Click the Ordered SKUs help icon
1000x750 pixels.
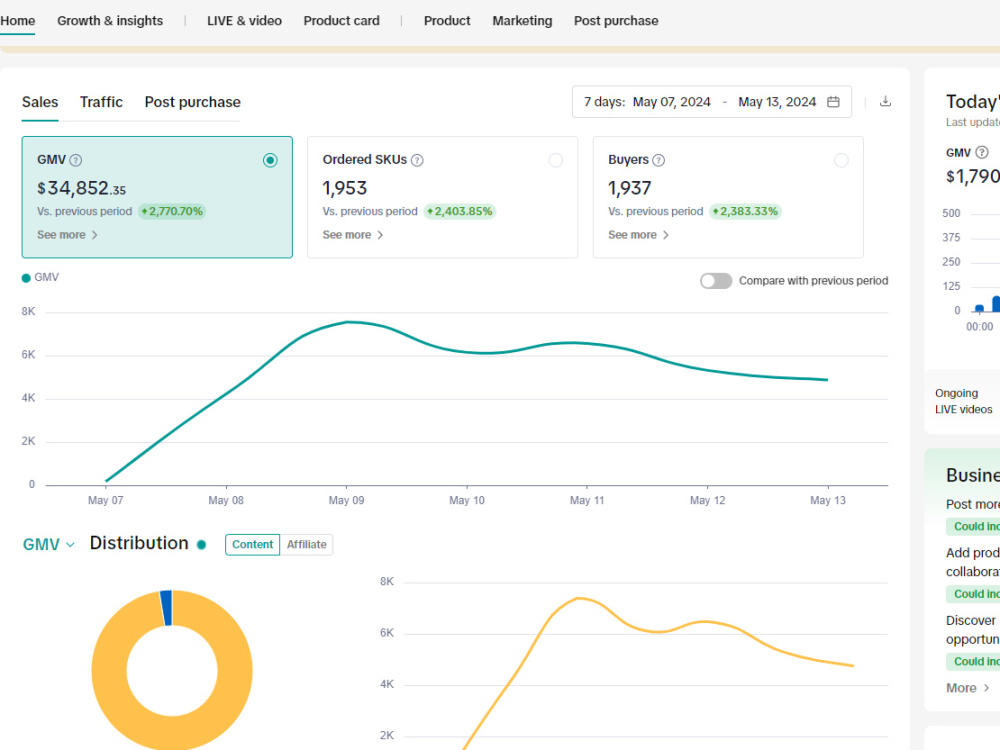[x=417, y=160]
